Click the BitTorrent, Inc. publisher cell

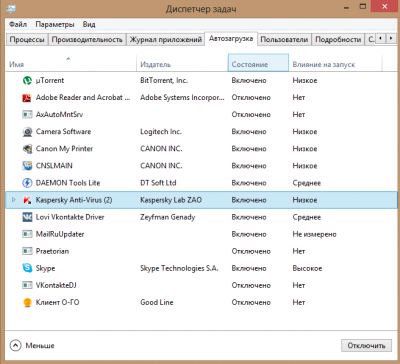[164, 80]
